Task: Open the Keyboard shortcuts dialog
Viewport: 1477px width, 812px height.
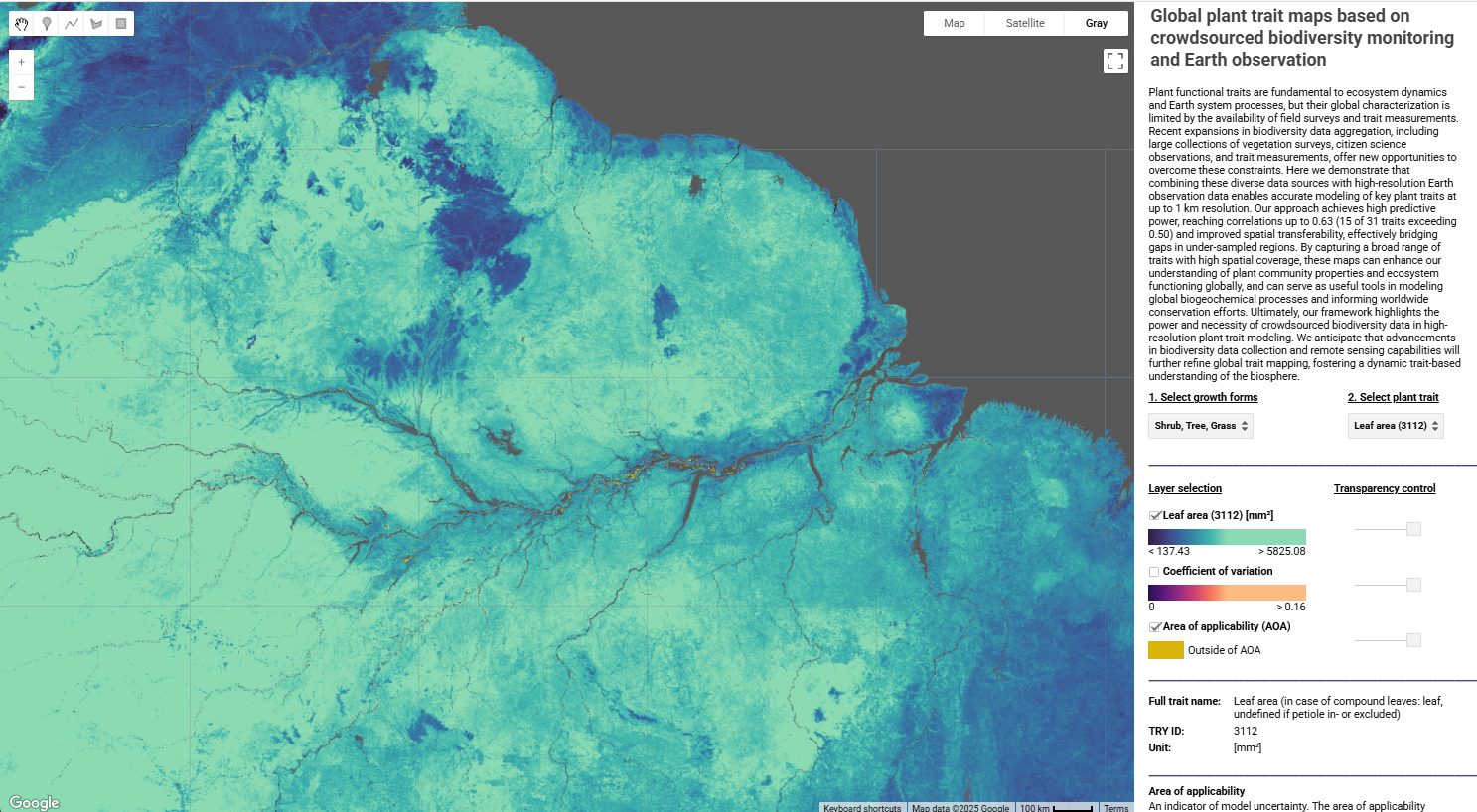Action: [x=862, y=807]
